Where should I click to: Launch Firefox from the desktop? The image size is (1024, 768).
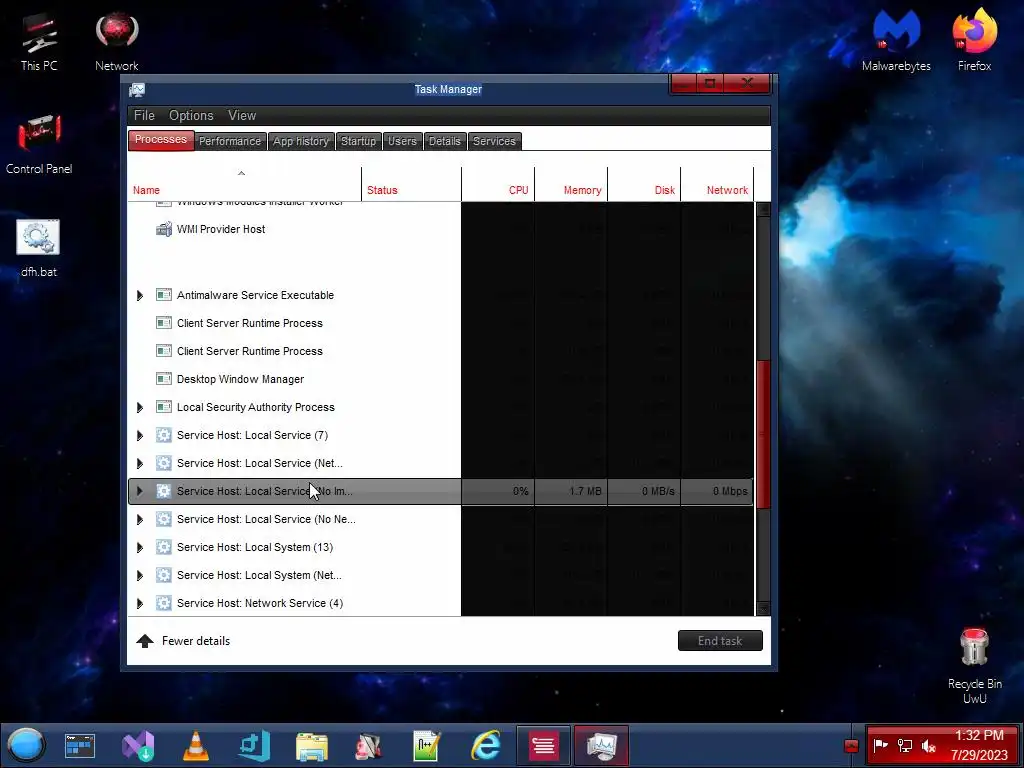[974, 40]
